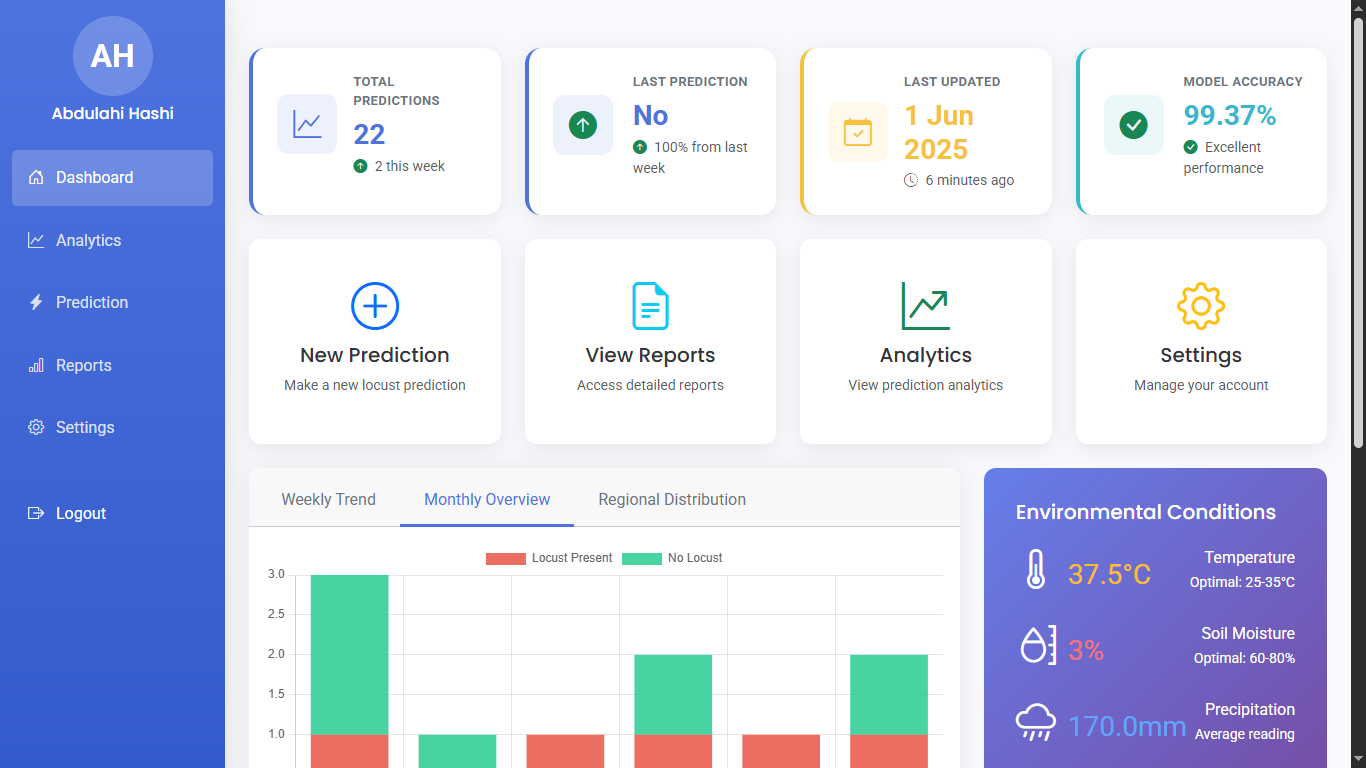Select the Monthly Overview tab
Screen dimensions: 1366x768
tap(487, 499)
